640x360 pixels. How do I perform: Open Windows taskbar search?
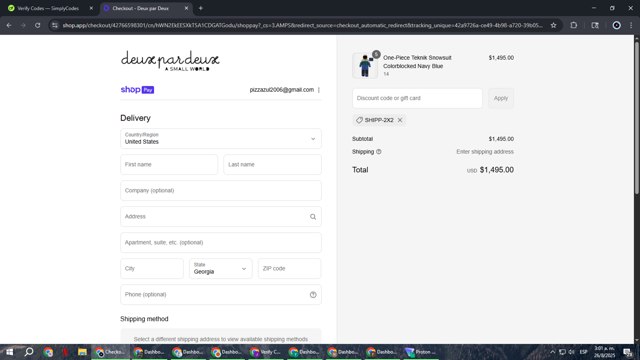pyautogui.click(x=29, y=352)
